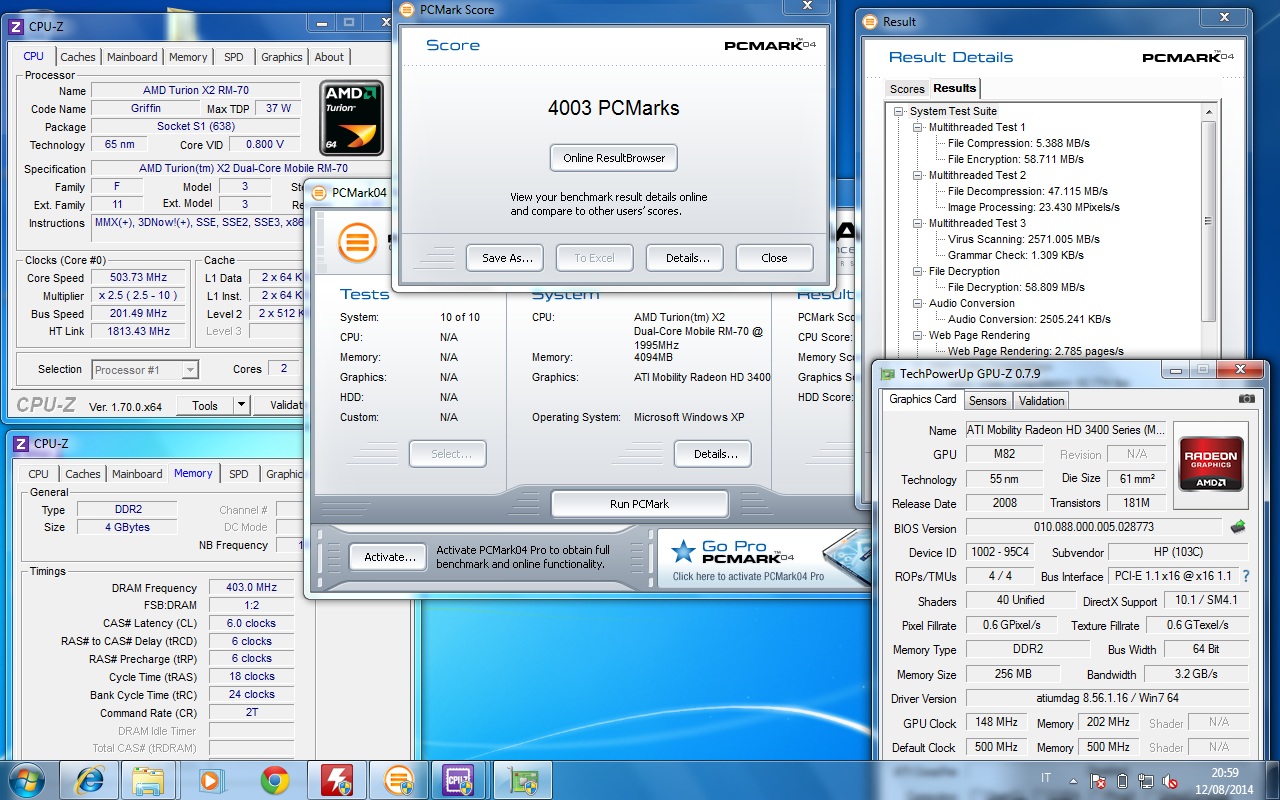The height and width of the screenshot is (800, 1280).
Task: Switch to the Caches tab in top CPU-Z
Action: (x=78, y=57)
